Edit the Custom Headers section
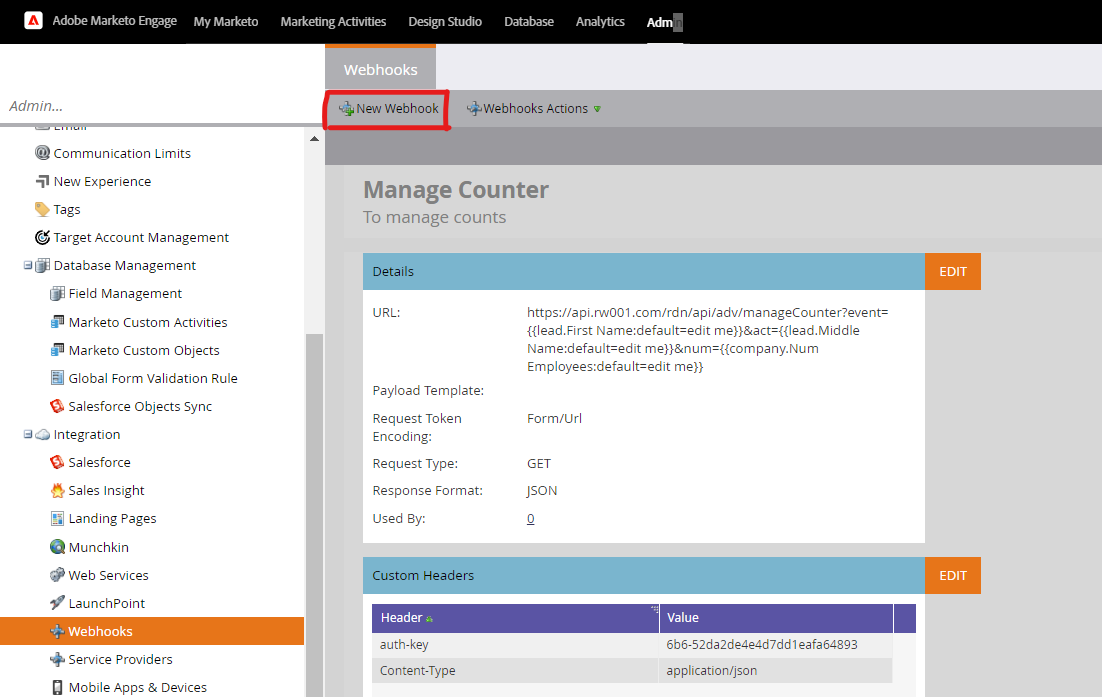 point(952,575)
